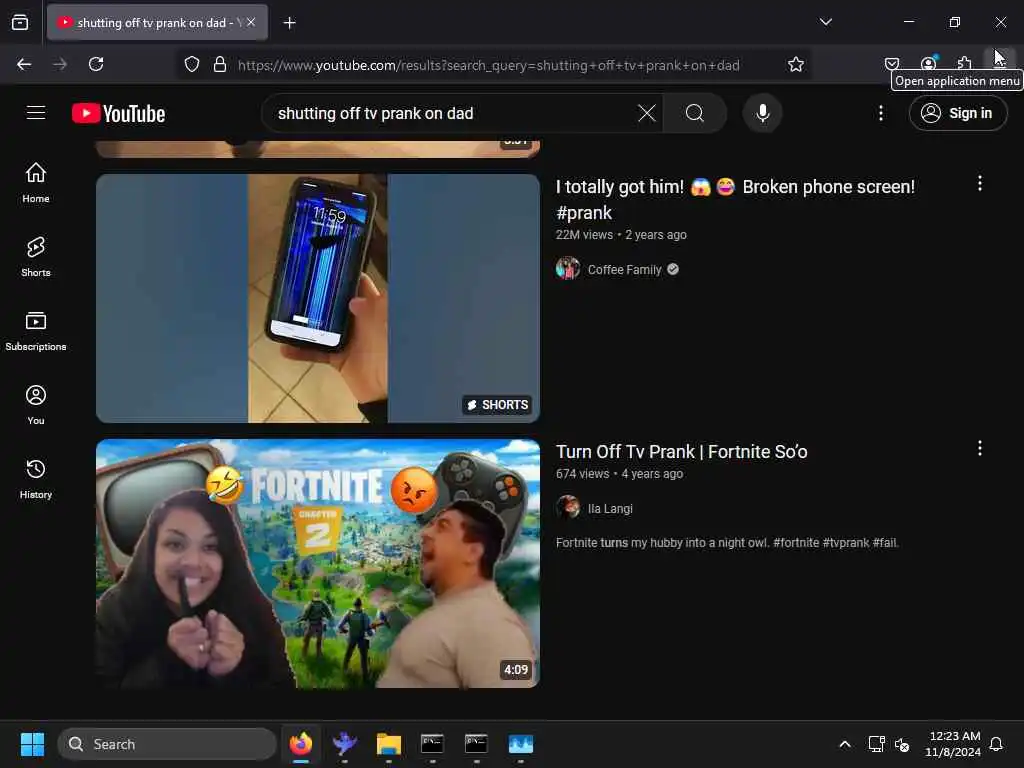Open the muted volume tray icon

pyautogui.click(x=902, y=744)
